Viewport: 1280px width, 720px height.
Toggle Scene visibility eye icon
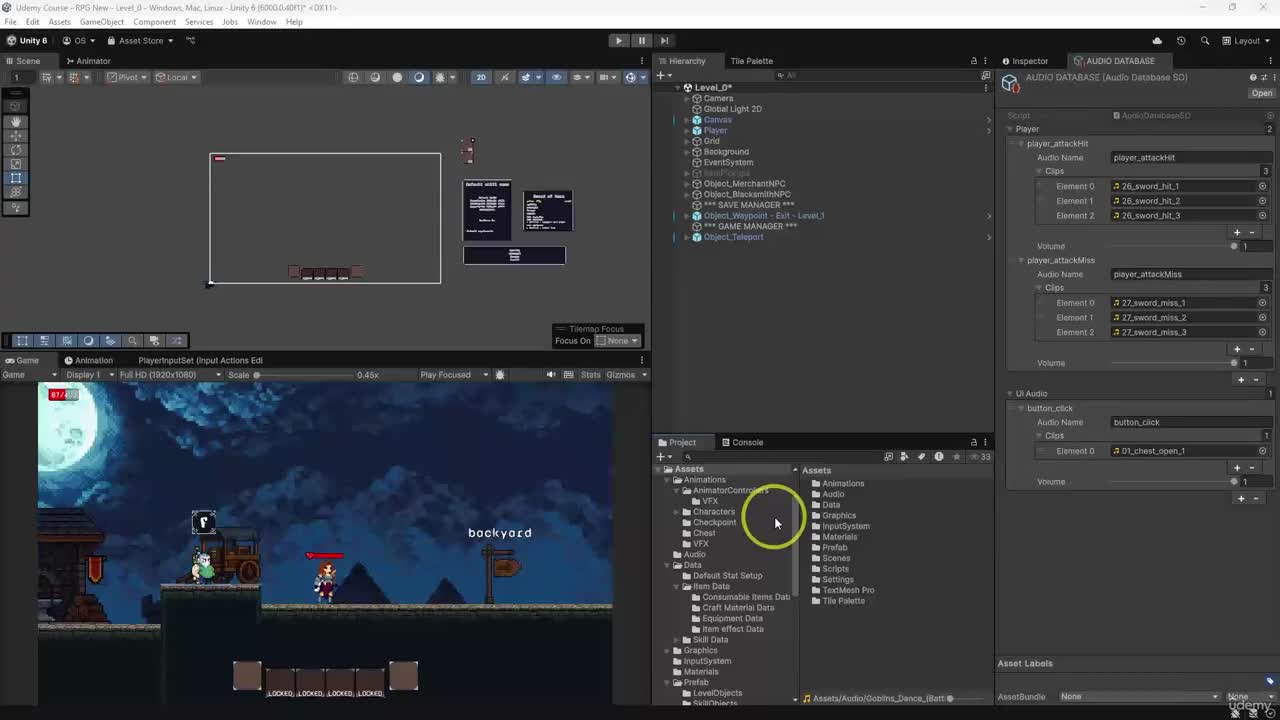[557, 77]
